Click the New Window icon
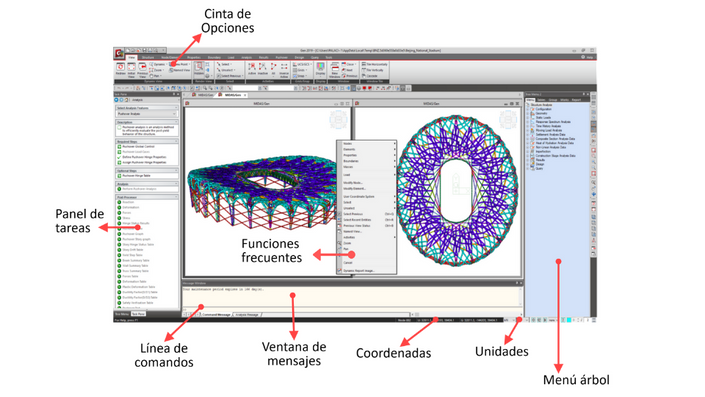The image size is (705, 397). [335, 67]
